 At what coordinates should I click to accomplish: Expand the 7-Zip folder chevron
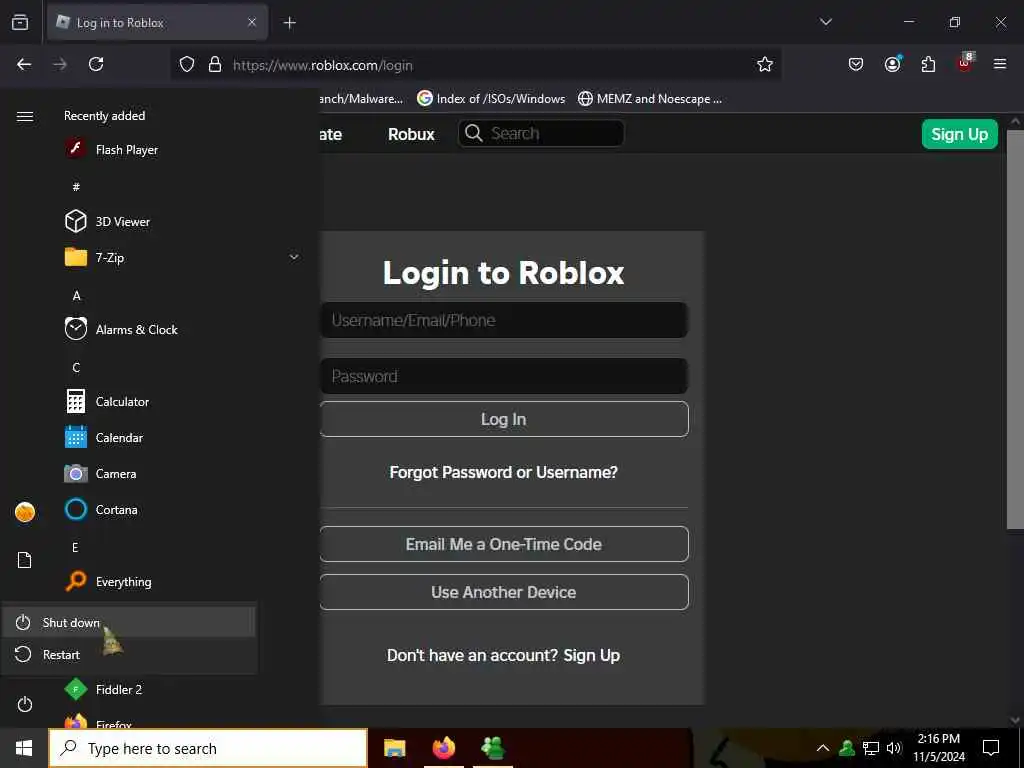(x=294, y=257)
